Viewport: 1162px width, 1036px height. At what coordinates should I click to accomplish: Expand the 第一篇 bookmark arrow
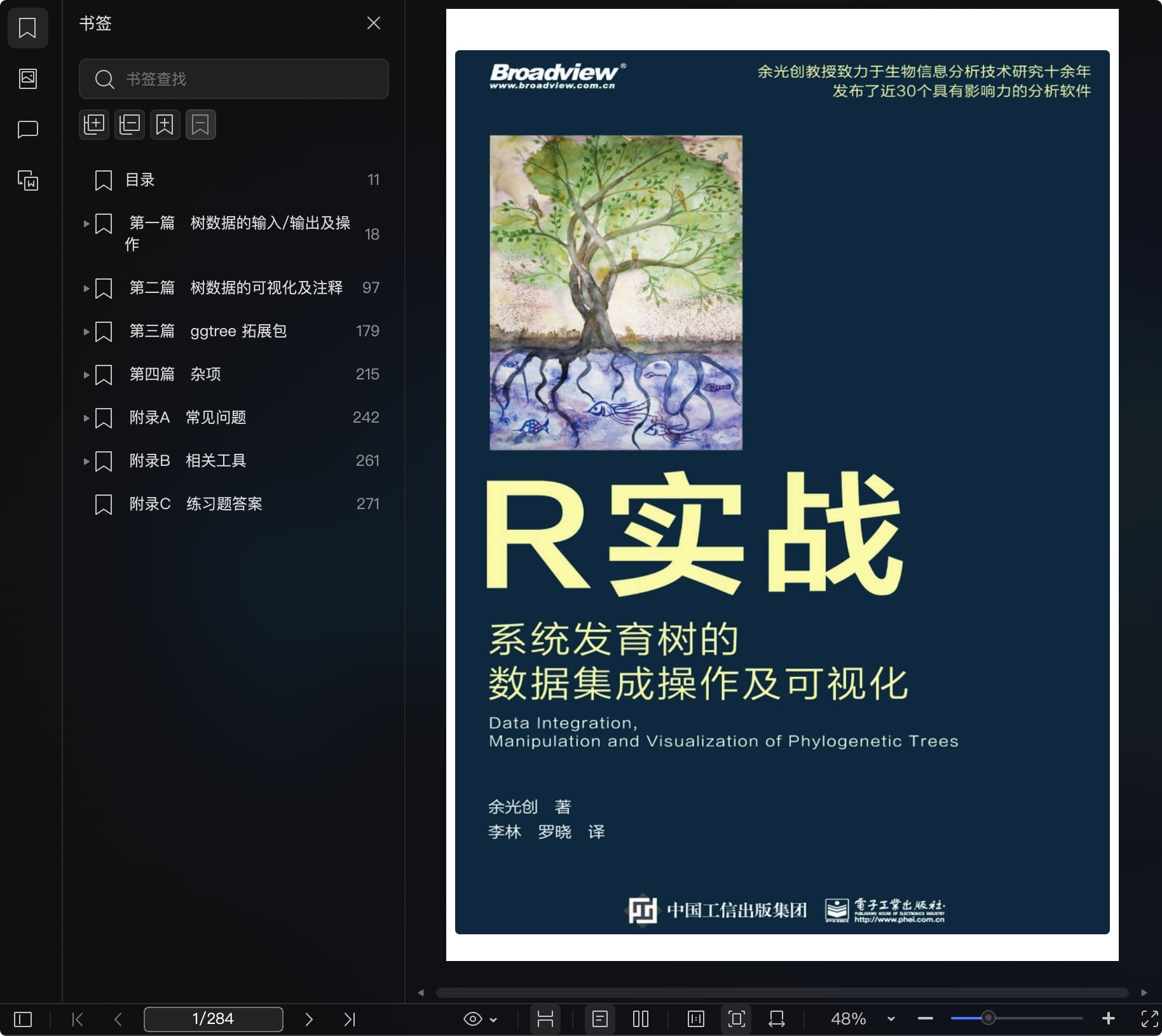[86, 224]
